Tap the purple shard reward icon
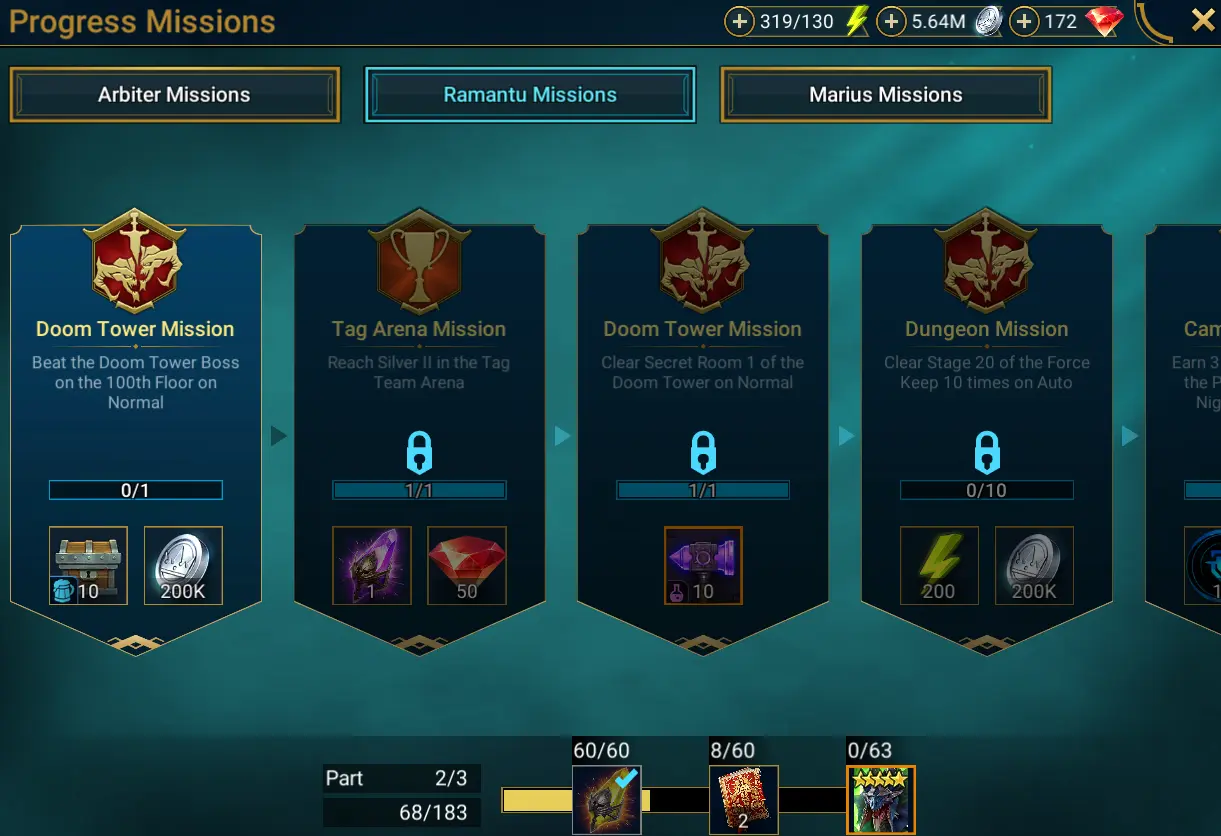The image size is (1221, 836). click(372, 565)
